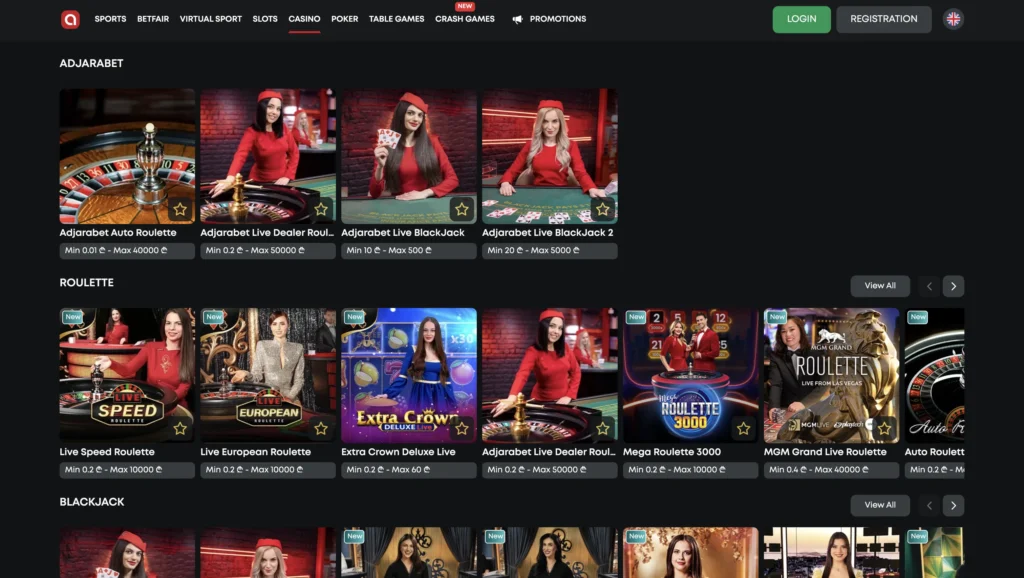The height and width of the screenshot is (578, 1024).
Task: Show more Blackjack games via right chevron
Action: click(x=953, y=505)
